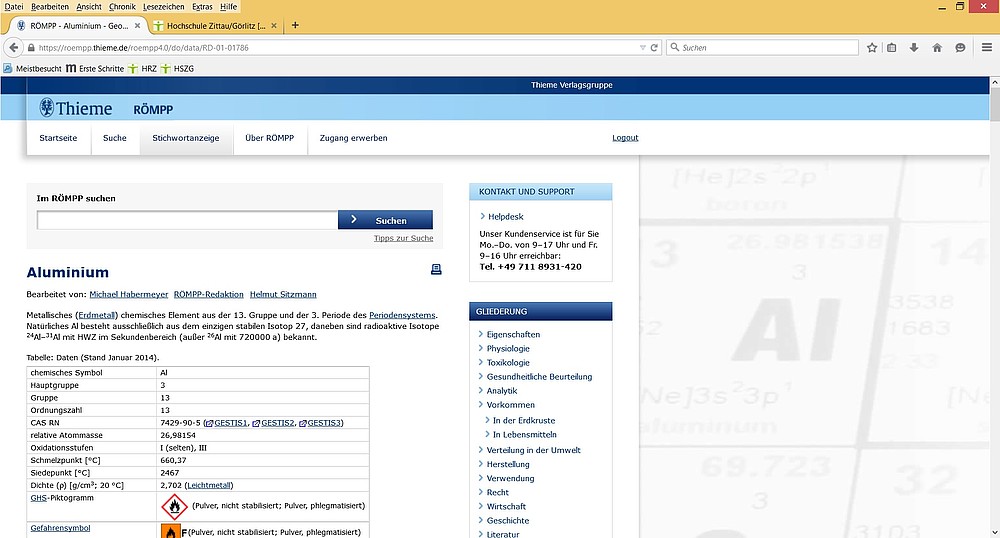Open the Chronik menu

click(122, 6)
